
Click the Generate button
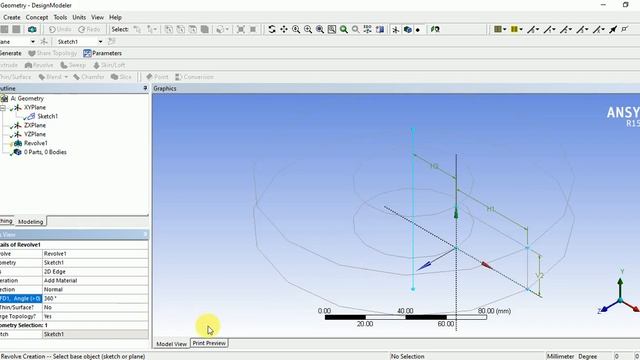point(10,53)
